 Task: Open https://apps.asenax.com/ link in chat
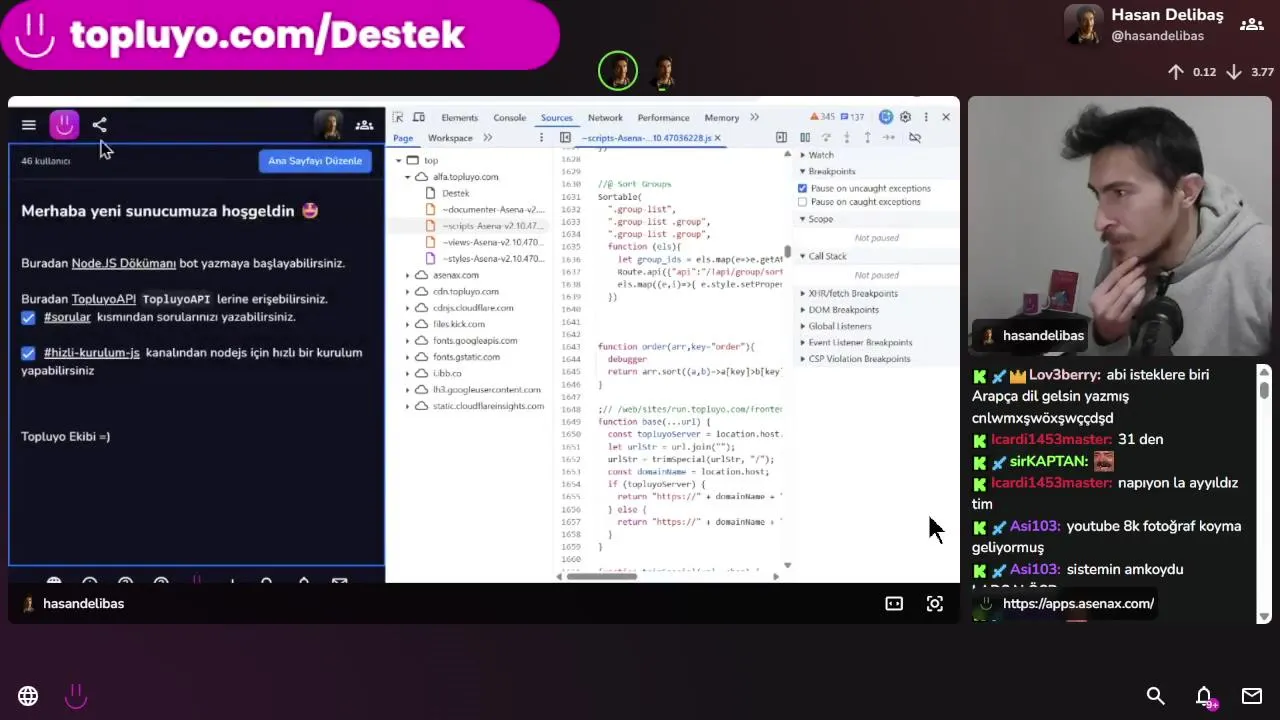point(1078,604)
